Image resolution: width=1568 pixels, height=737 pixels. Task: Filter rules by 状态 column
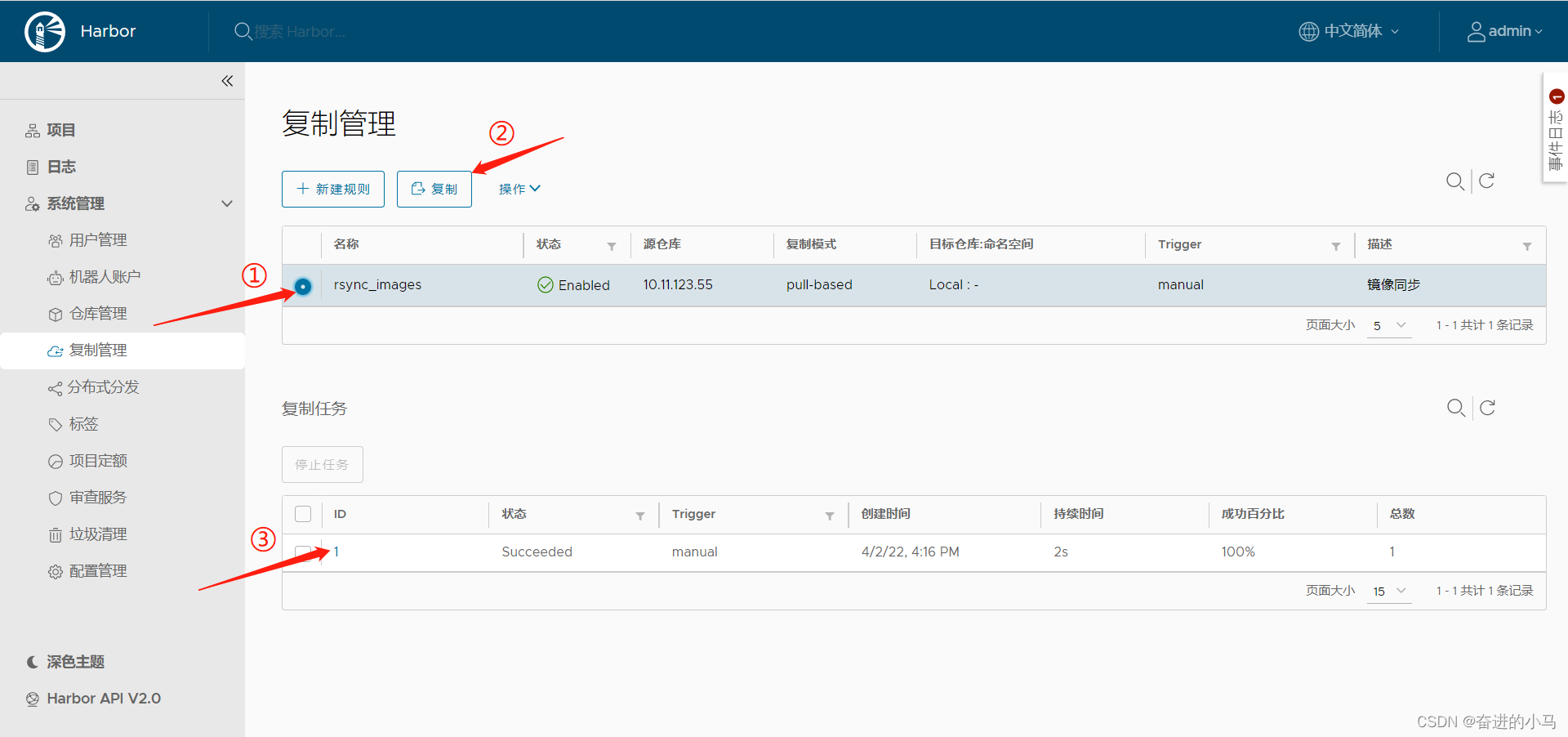(x=612, y=246)
